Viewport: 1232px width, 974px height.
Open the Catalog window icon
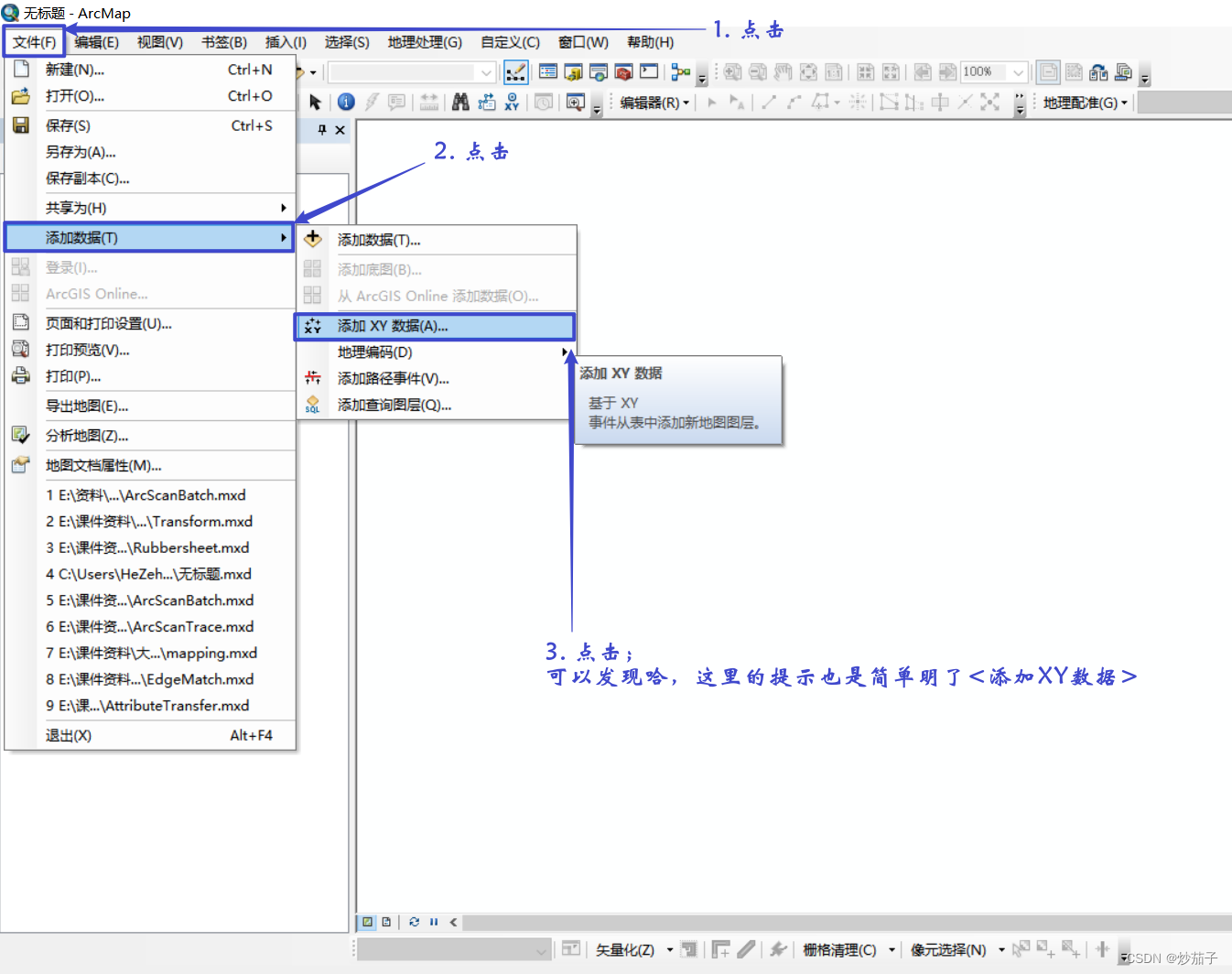click(574, 71)
